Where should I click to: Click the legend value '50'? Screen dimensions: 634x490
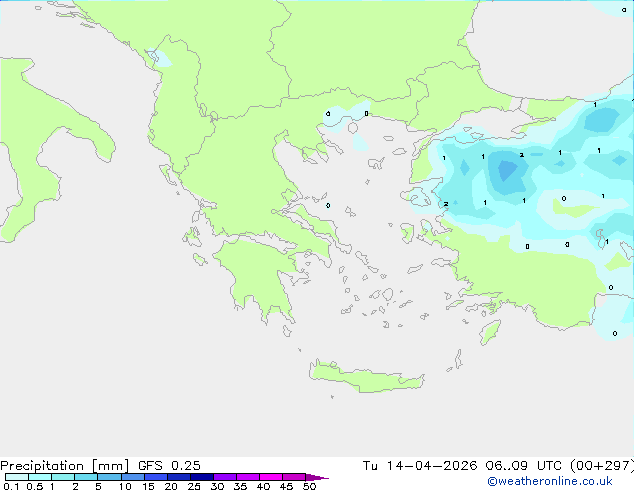tap(309, 486)
